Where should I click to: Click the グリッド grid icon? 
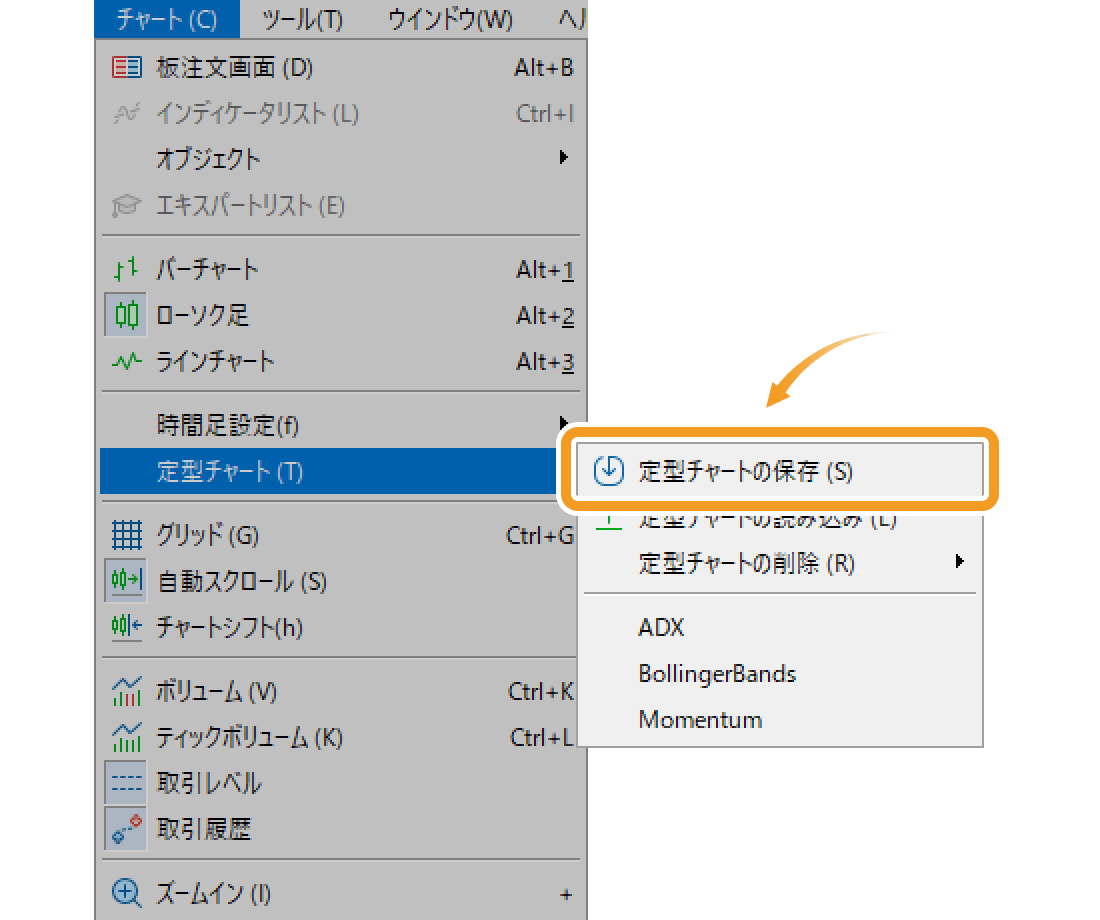(126, 535)
